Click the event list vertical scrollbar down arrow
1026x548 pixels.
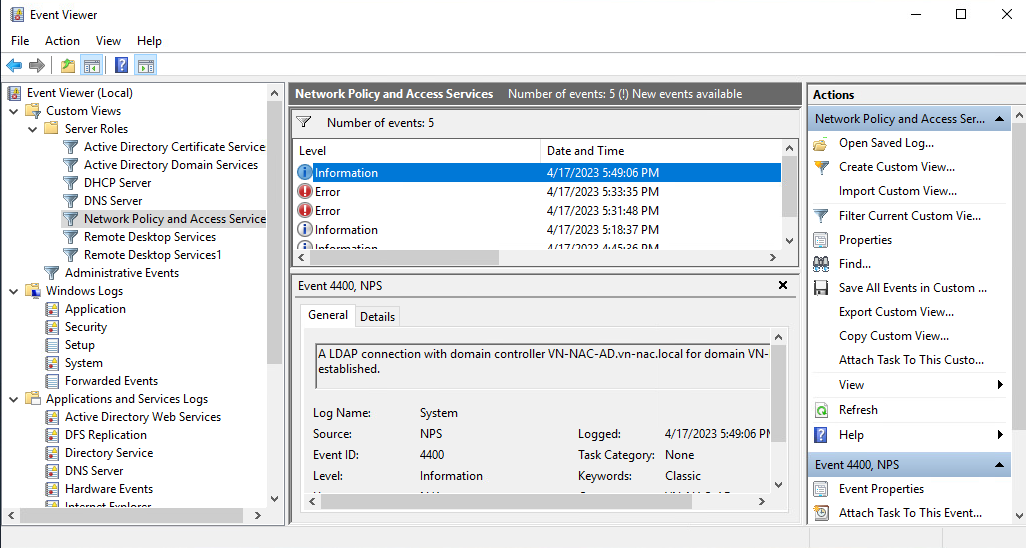[x=789, y=241]
